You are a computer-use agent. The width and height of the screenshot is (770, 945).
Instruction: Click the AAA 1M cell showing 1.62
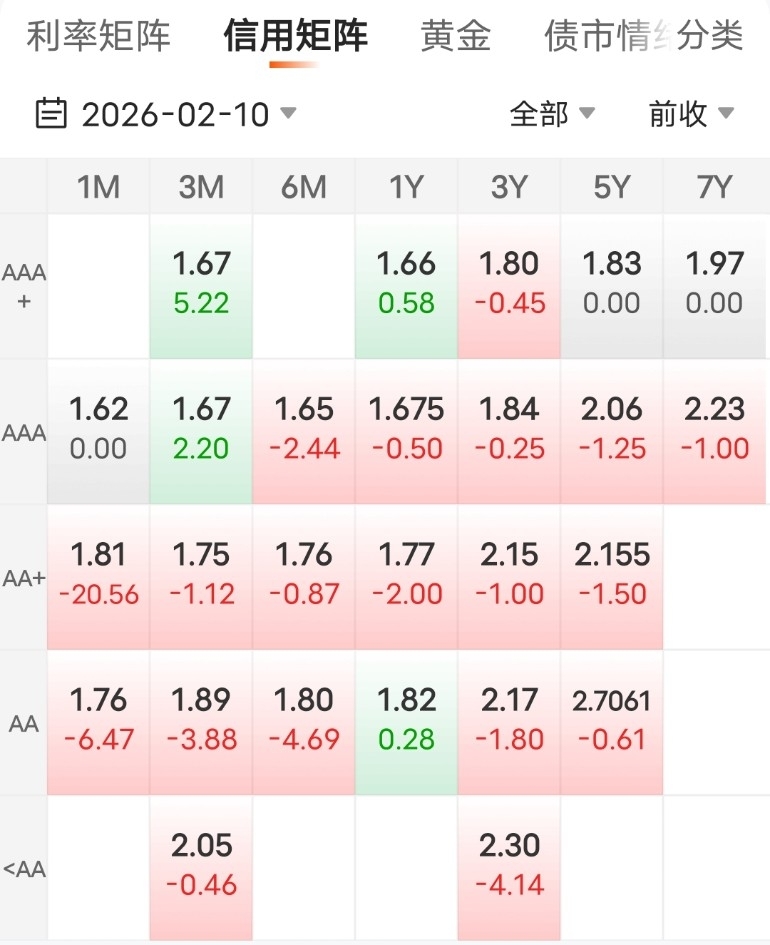tap(98, 429)
